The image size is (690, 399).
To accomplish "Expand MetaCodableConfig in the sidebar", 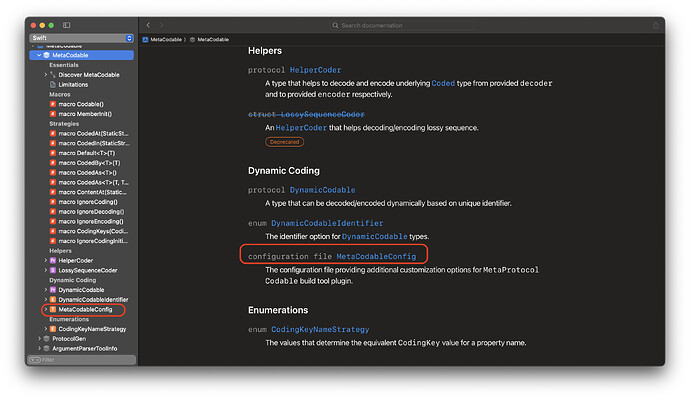I will point(46,309).
